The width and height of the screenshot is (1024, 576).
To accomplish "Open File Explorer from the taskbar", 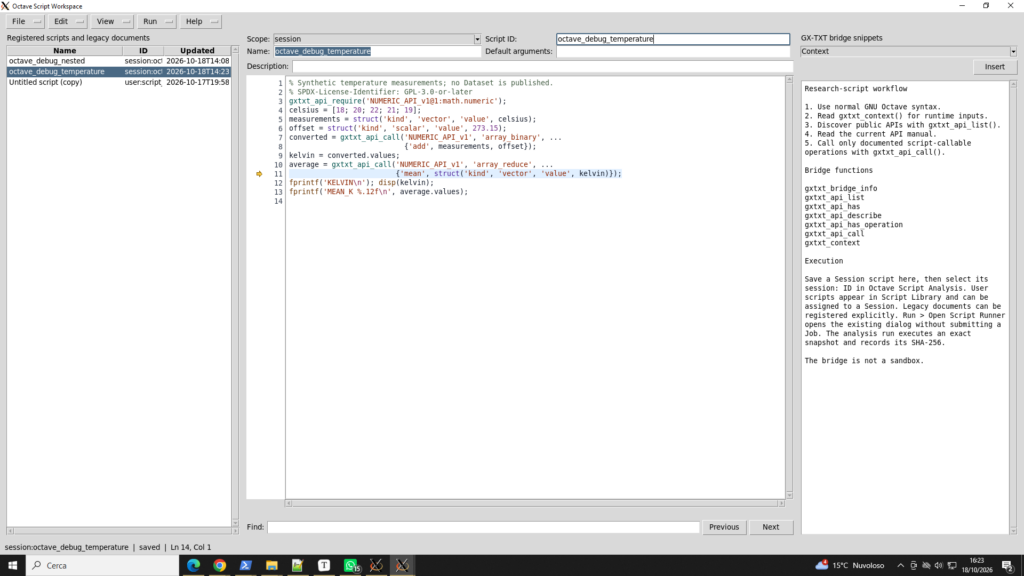I will (272, 566).
